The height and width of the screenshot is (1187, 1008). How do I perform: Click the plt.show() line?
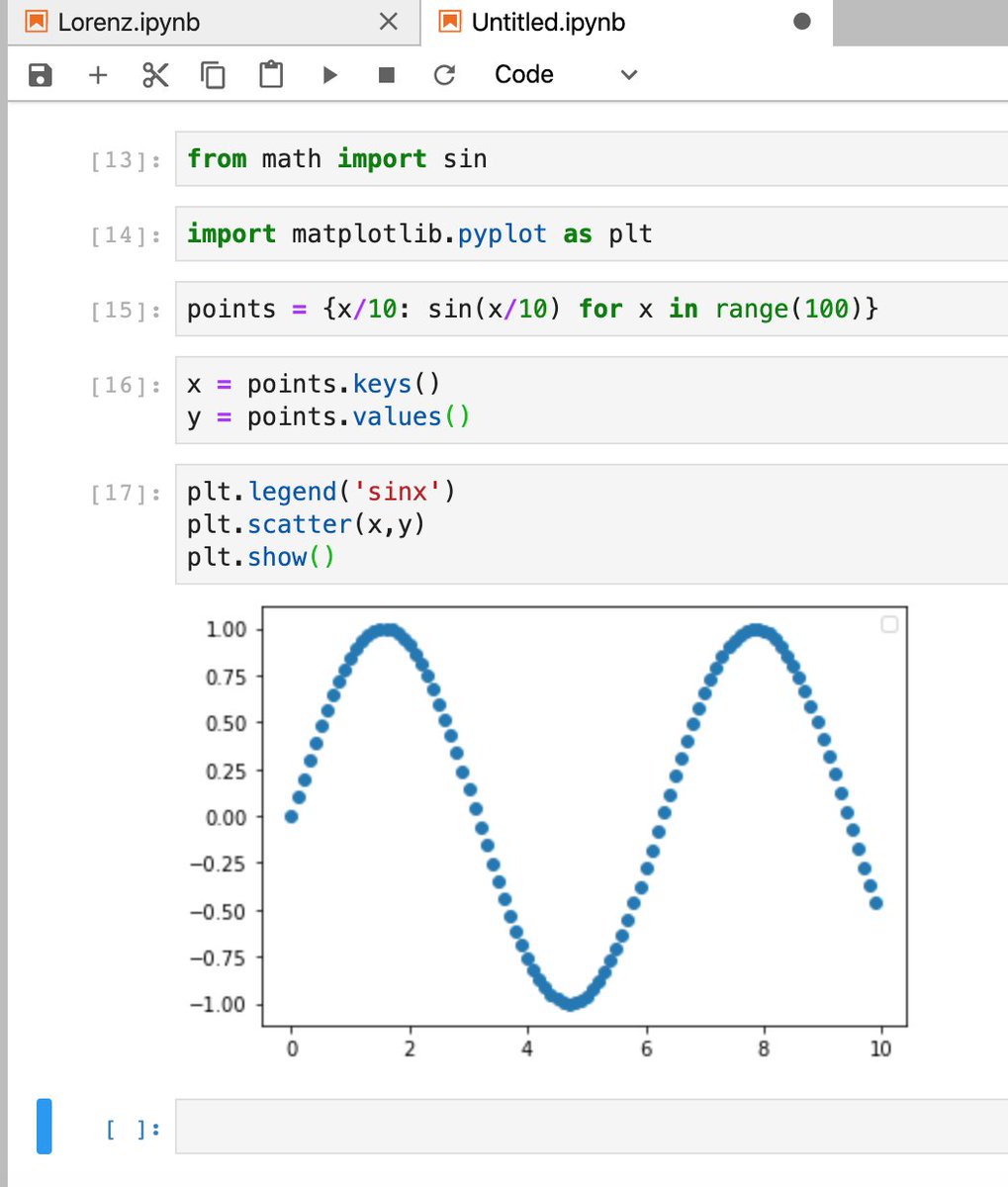(261, 557)
